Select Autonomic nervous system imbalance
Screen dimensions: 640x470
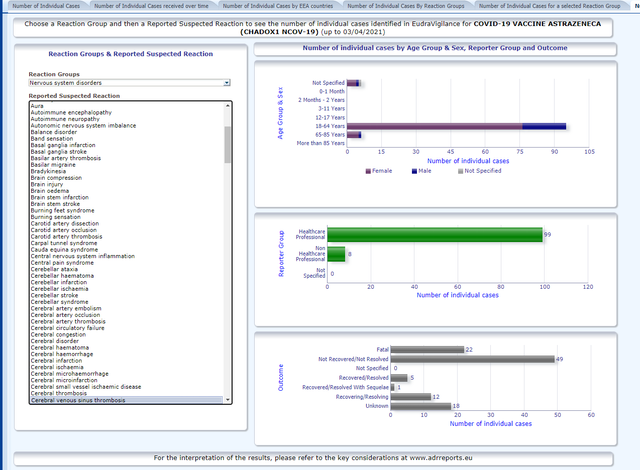point(83,125)
